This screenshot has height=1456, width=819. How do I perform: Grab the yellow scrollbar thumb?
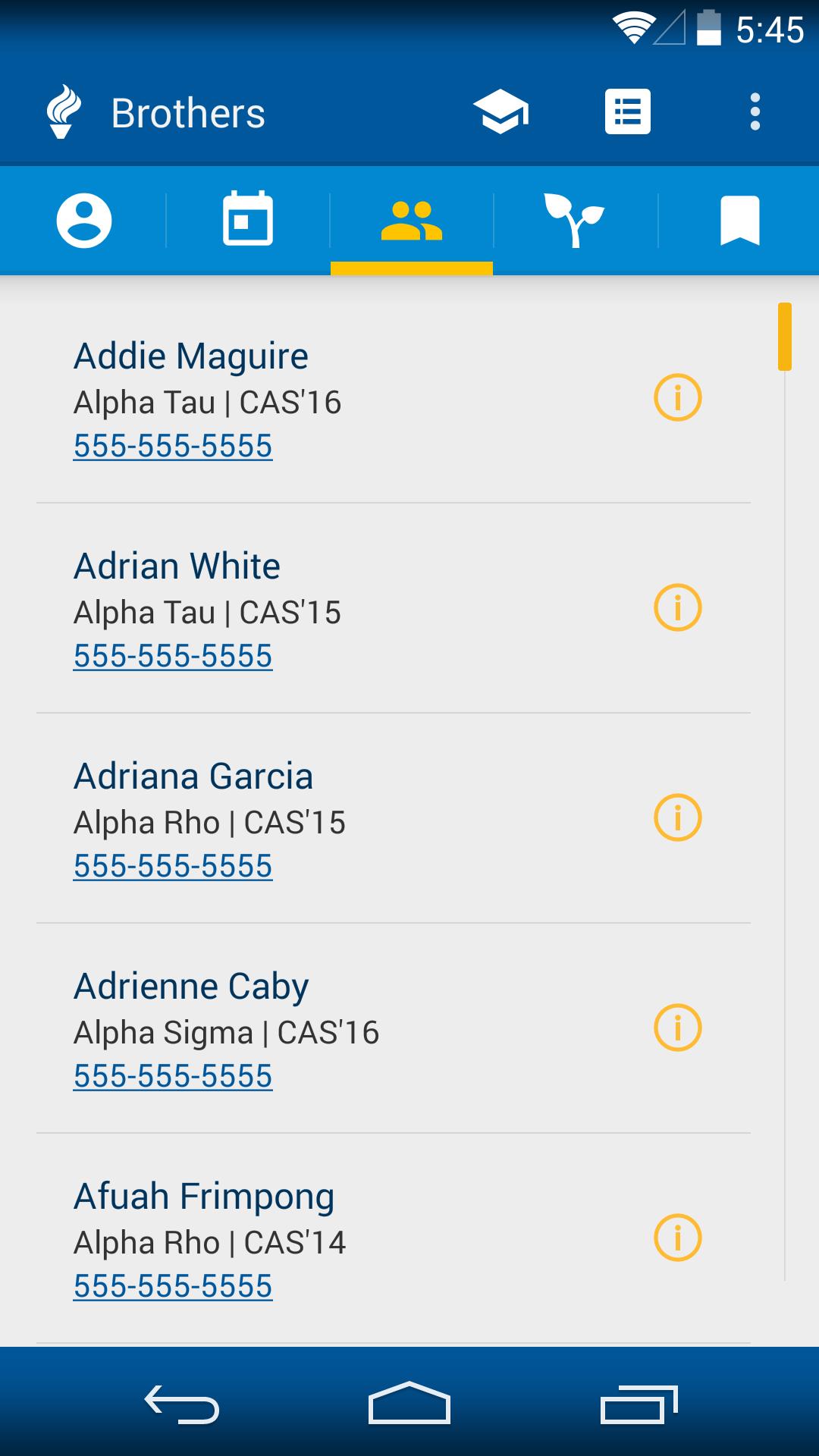tap(785, 337)
